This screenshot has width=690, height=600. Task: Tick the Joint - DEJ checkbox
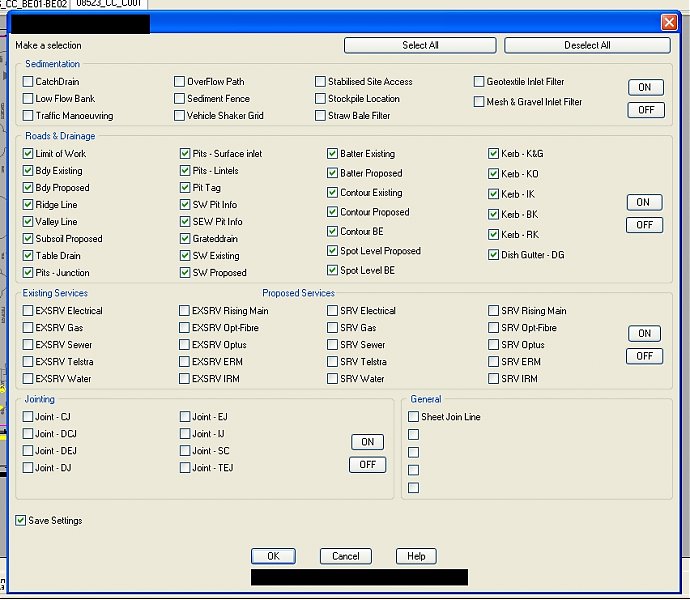tap(29, 451)
